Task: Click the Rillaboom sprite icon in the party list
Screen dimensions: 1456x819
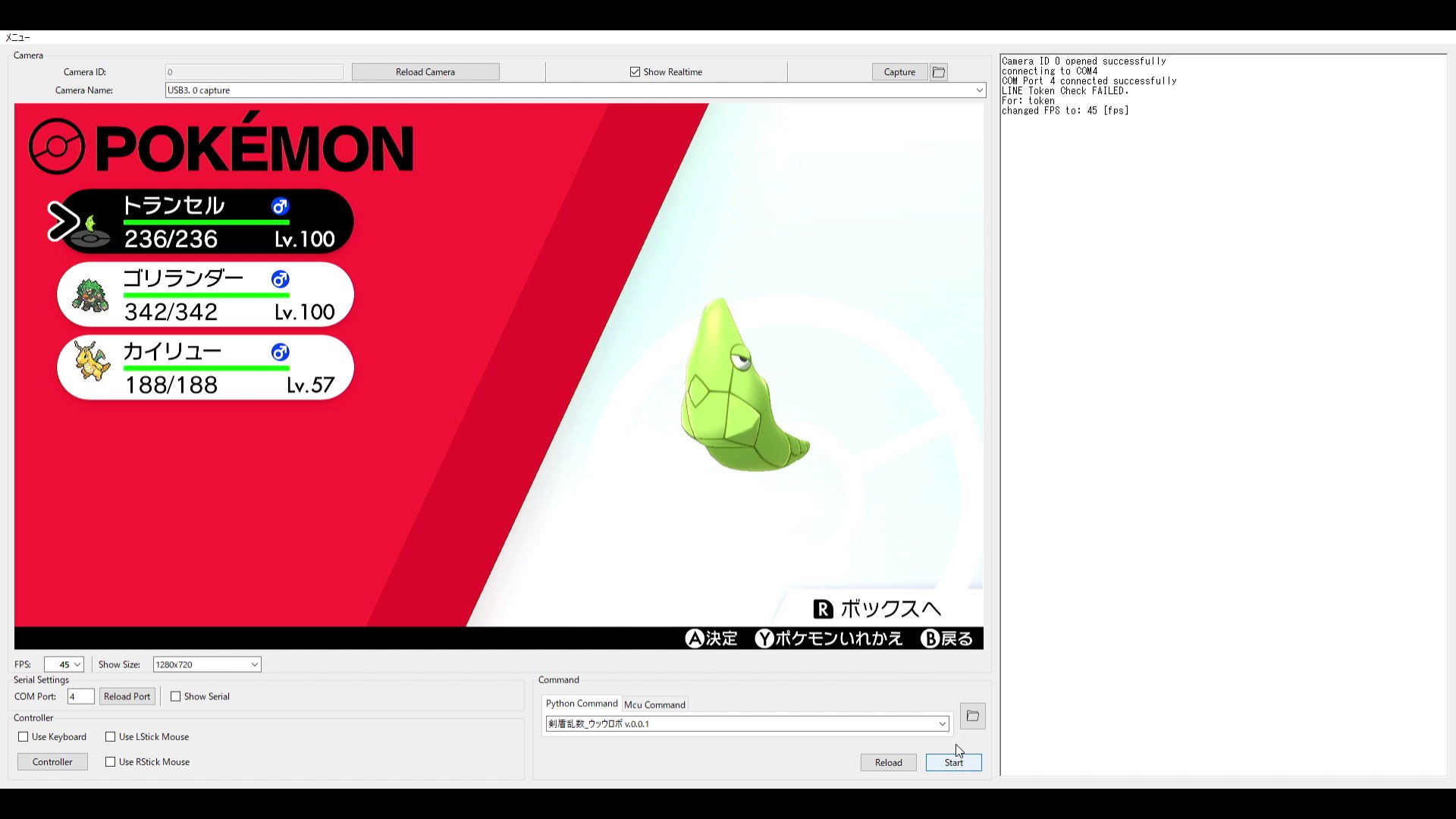Action: (90, 295)
